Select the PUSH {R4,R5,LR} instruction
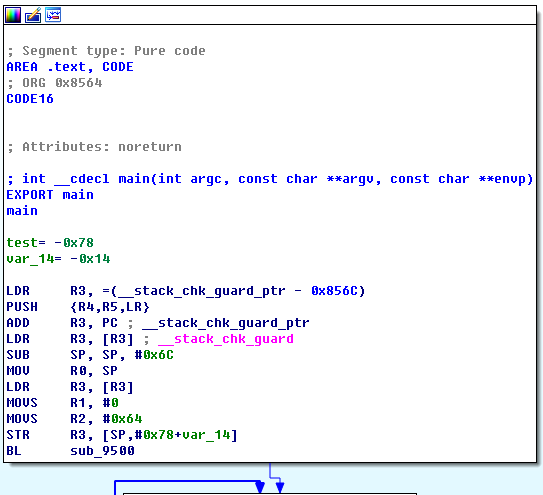The height and width of the screenshot is (495, 543). pyautogui.click(x=78, y=307)
